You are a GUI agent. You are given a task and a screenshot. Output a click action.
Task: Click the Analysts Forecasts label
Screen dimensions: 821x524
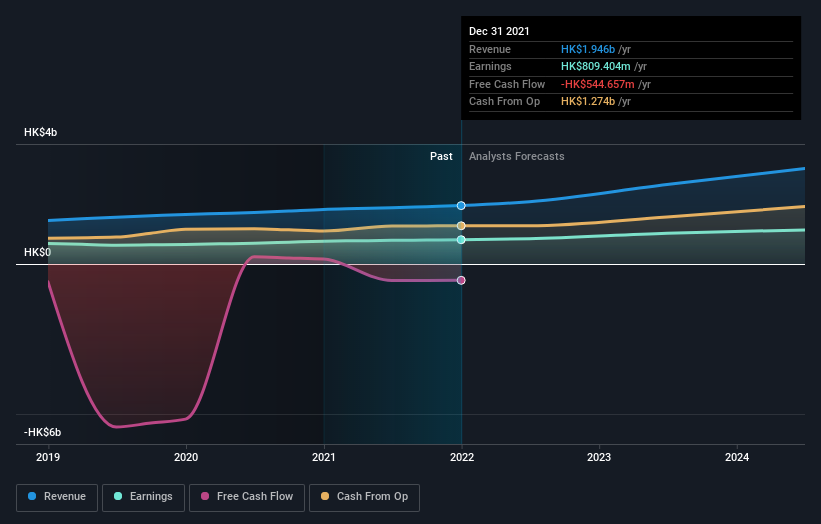point(517,157)
